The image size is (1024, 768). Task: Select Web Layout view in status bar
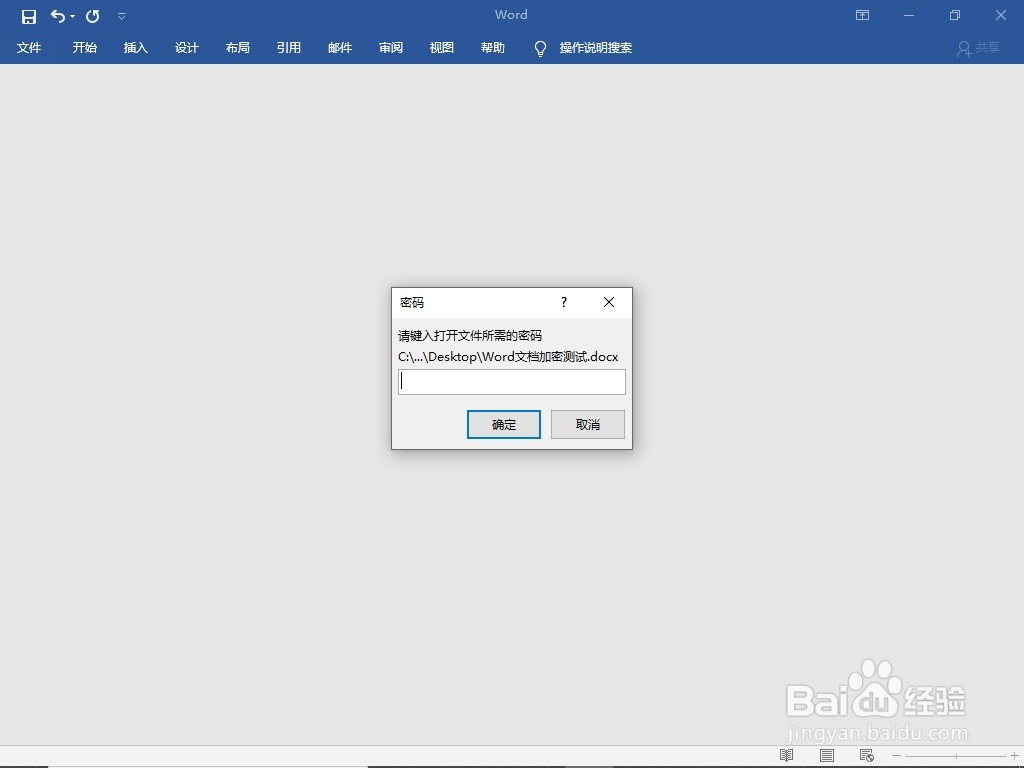[x=867, y=756]
